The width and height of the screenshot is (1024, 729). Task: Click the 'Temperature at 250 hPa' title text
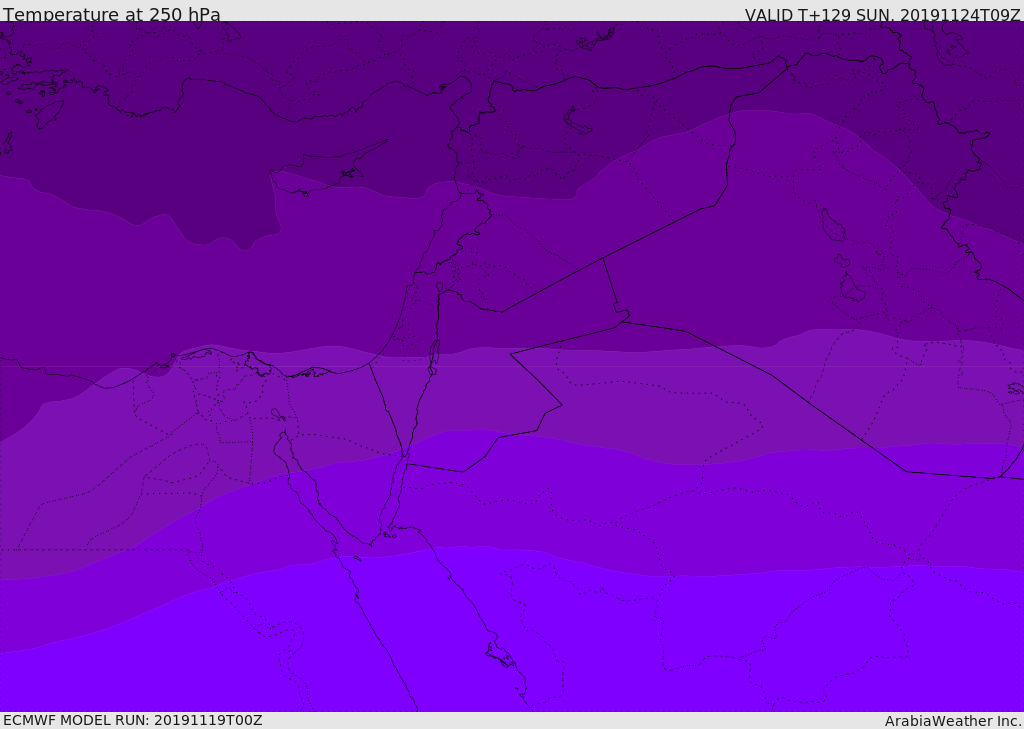tap(112, 14)
